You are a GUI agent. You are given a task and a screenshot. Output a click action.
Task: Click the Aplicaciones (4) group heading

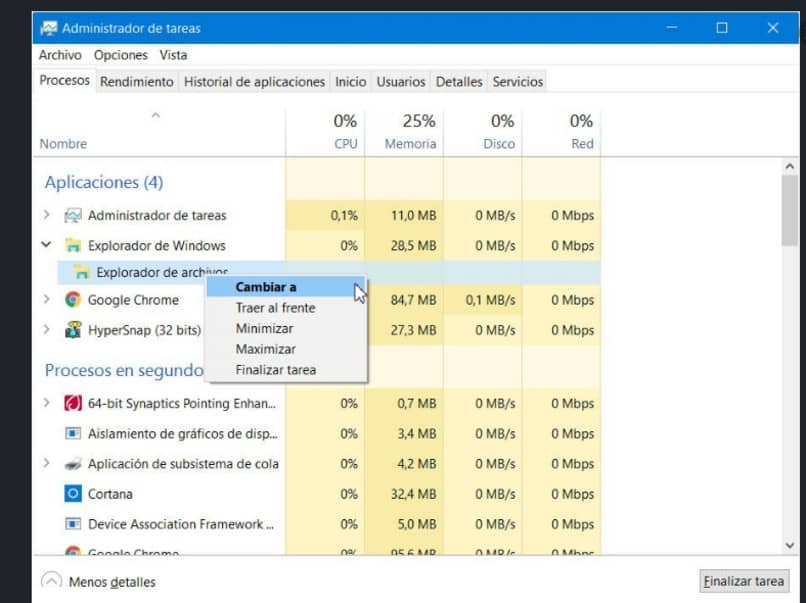(104, 182)
